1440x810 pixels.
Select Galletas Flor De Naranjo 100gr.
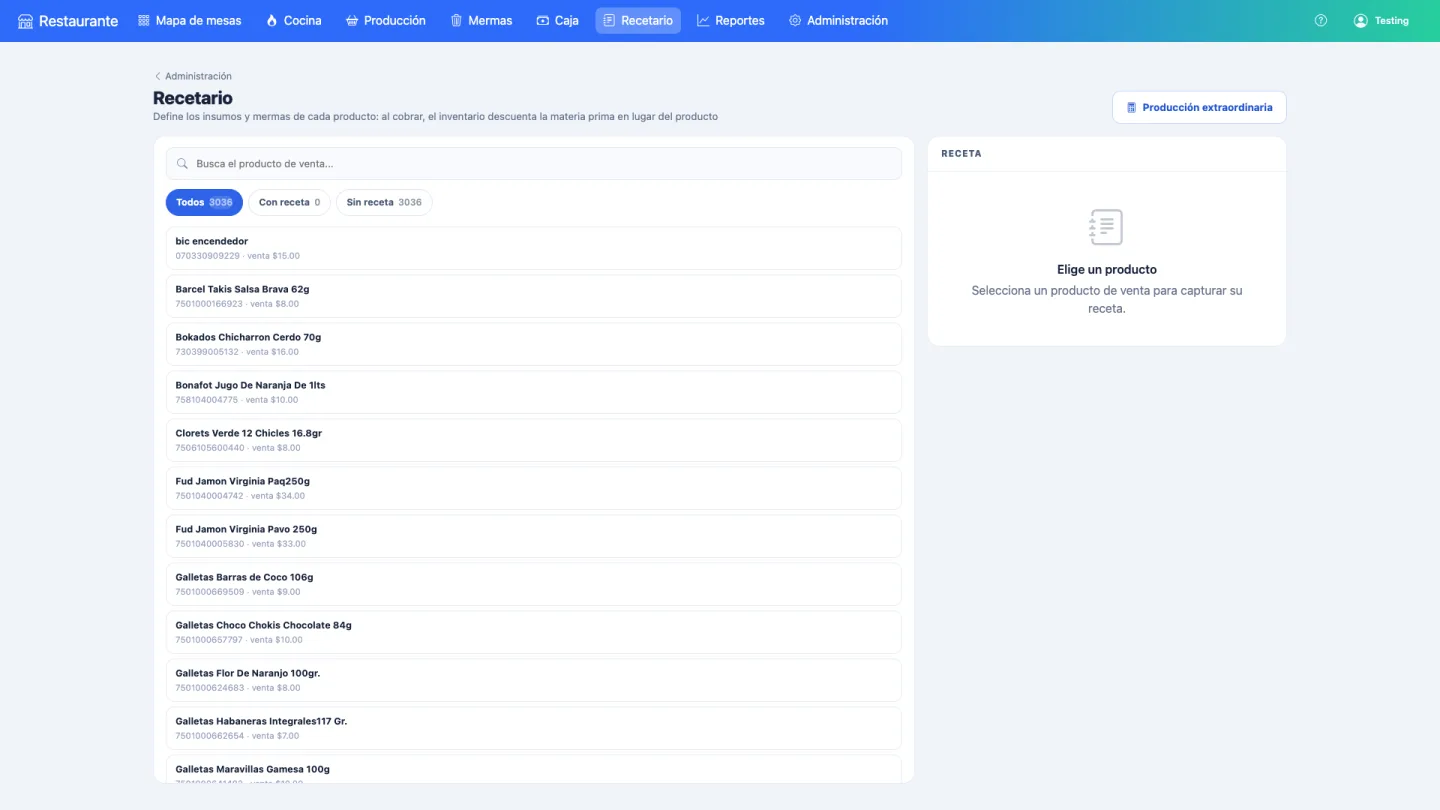tap(534, 680)
